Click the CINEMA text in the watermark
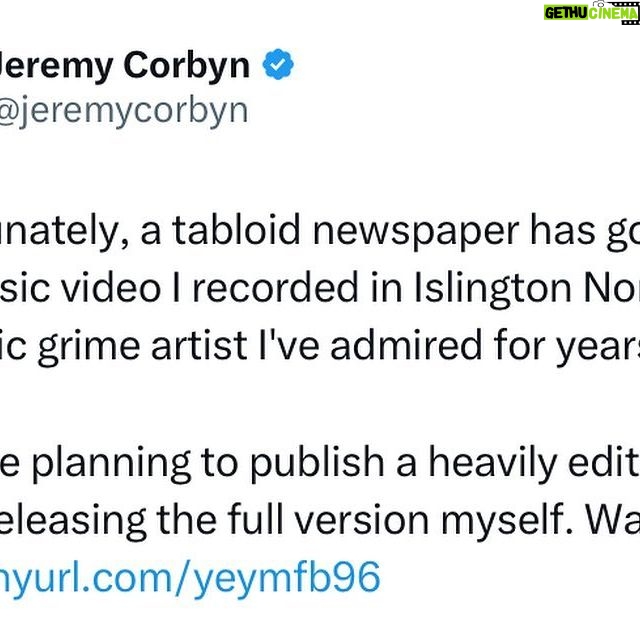 tap(613, 13)
